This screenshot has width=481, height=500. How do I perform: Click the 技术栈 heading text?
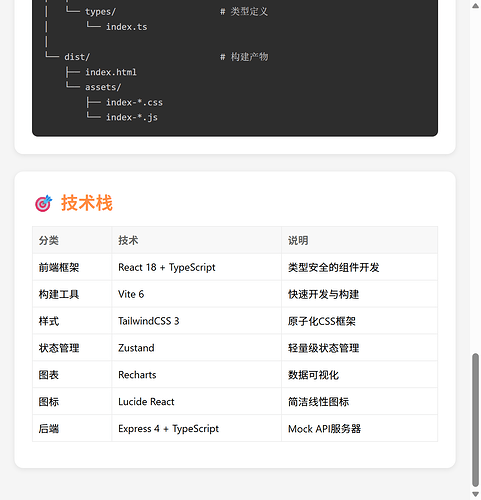click(87, 203)
